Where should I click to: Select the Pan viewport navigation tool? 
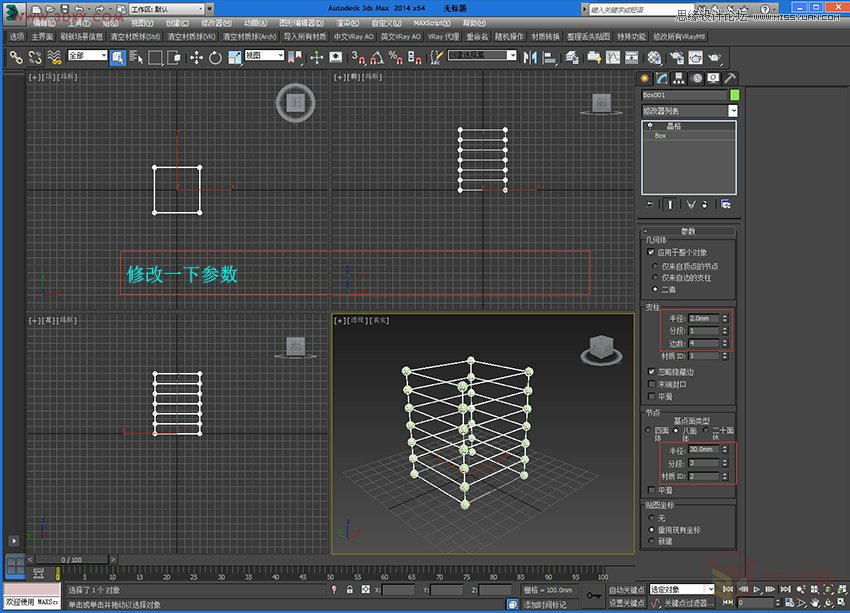[815, 602]
